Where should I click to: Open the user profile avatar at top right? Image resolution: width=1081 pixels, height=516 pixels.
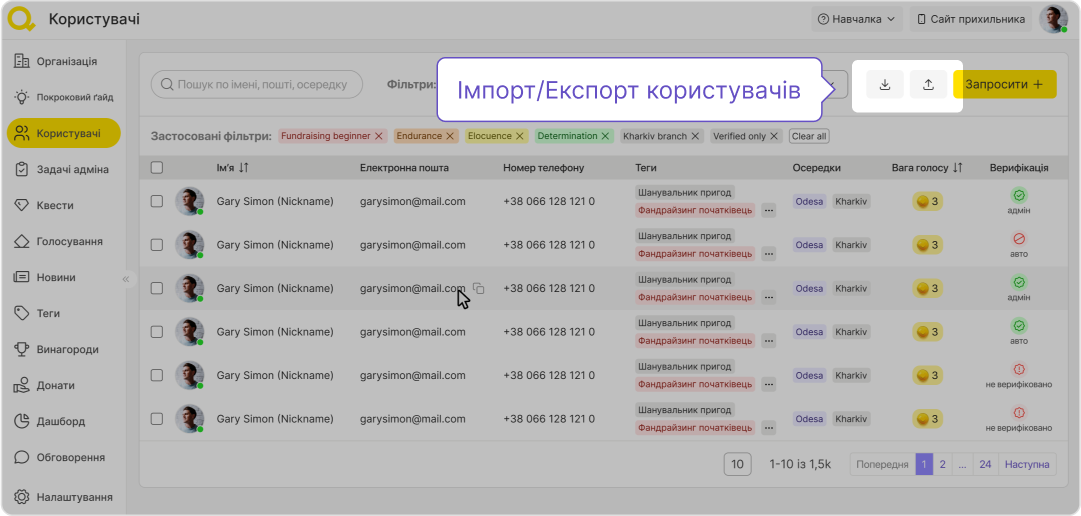click(x=1053, y=19)
